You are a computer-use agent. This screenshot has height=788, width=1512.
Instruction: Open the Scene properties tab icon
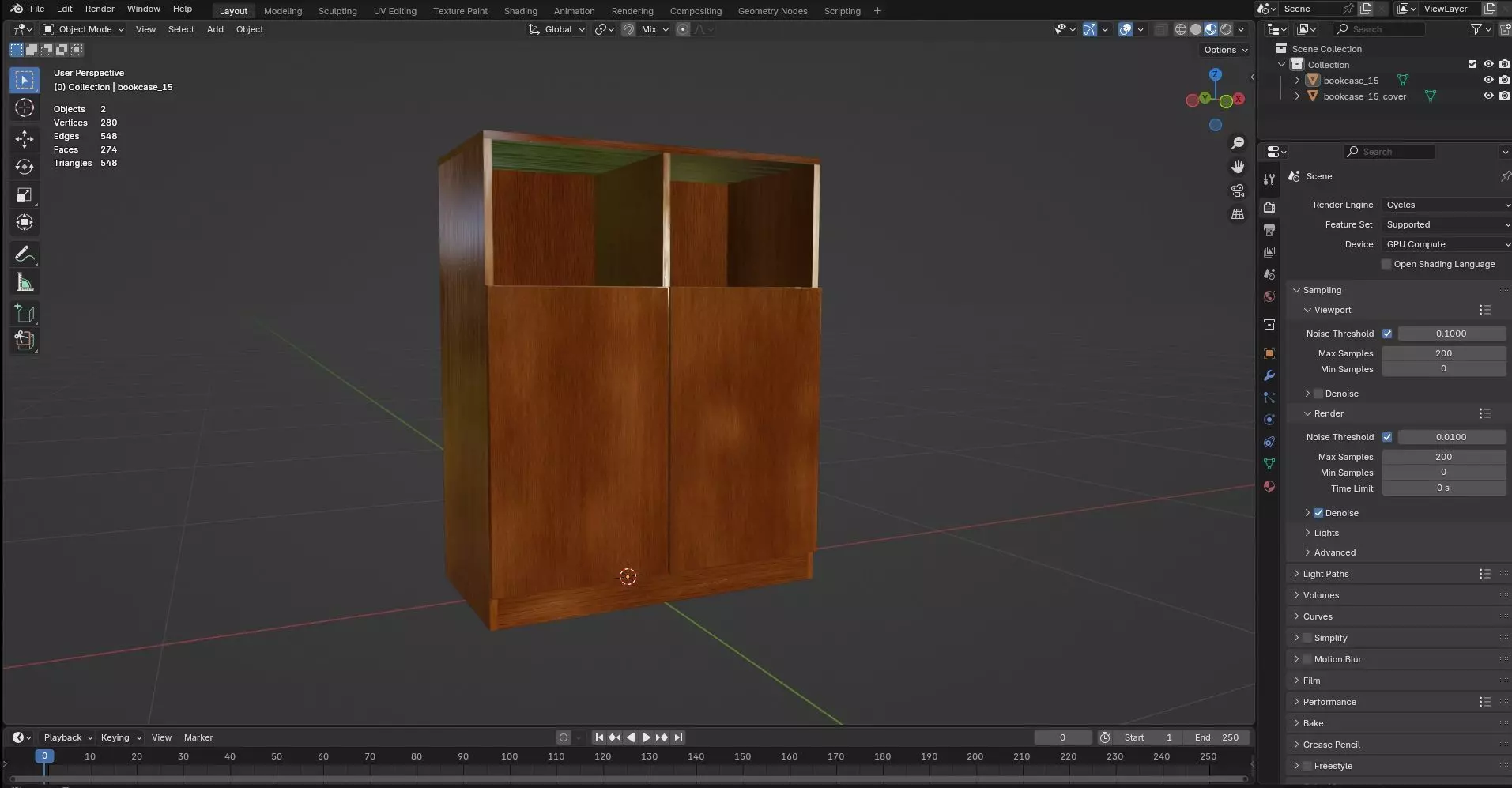[1269, 274]
